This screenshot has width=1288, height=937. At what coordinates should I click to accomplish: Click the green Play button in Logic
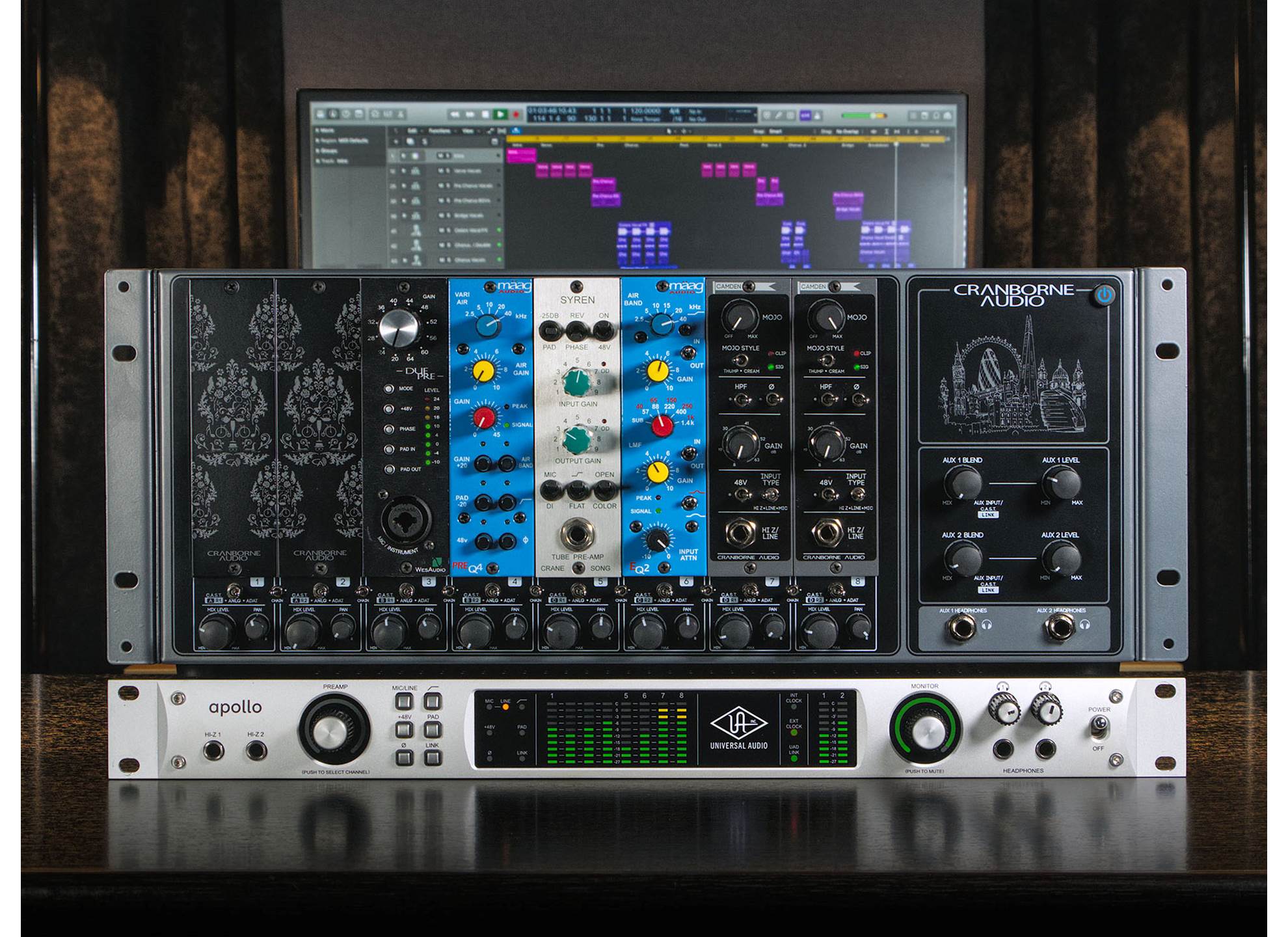[x=500, y=115]
